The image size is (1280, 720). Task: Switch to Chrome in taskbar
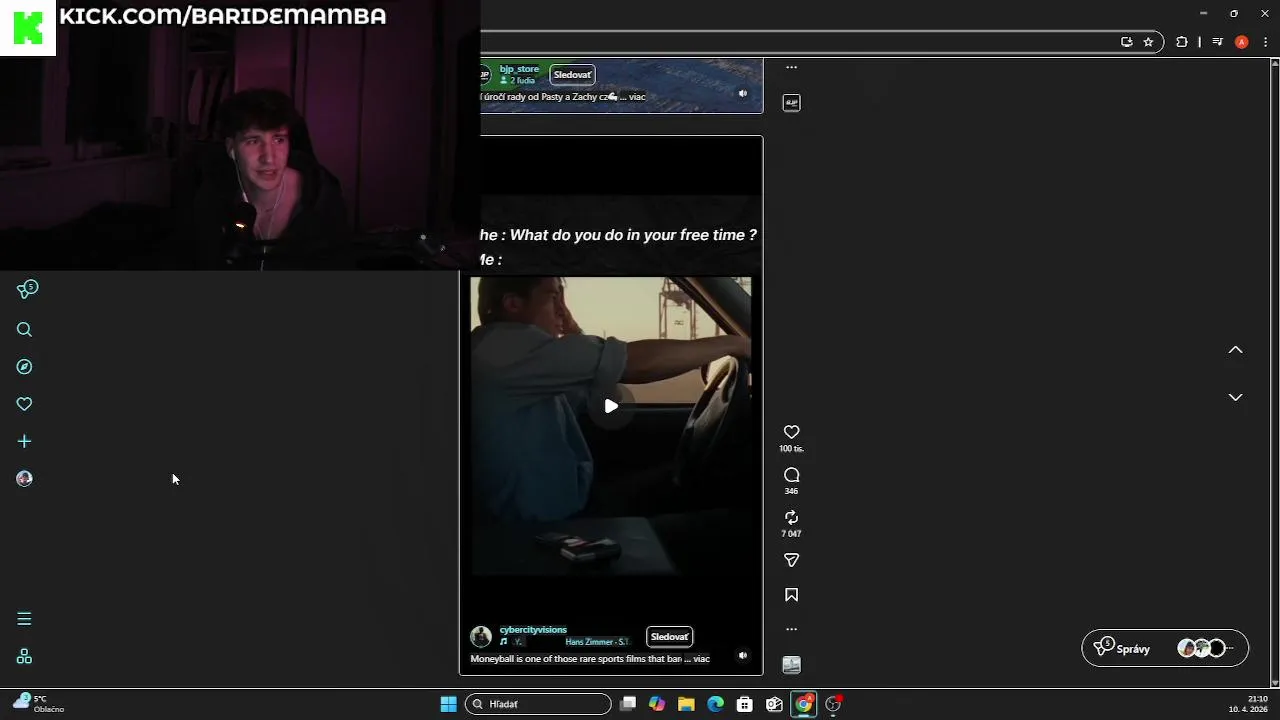point(804,704)
